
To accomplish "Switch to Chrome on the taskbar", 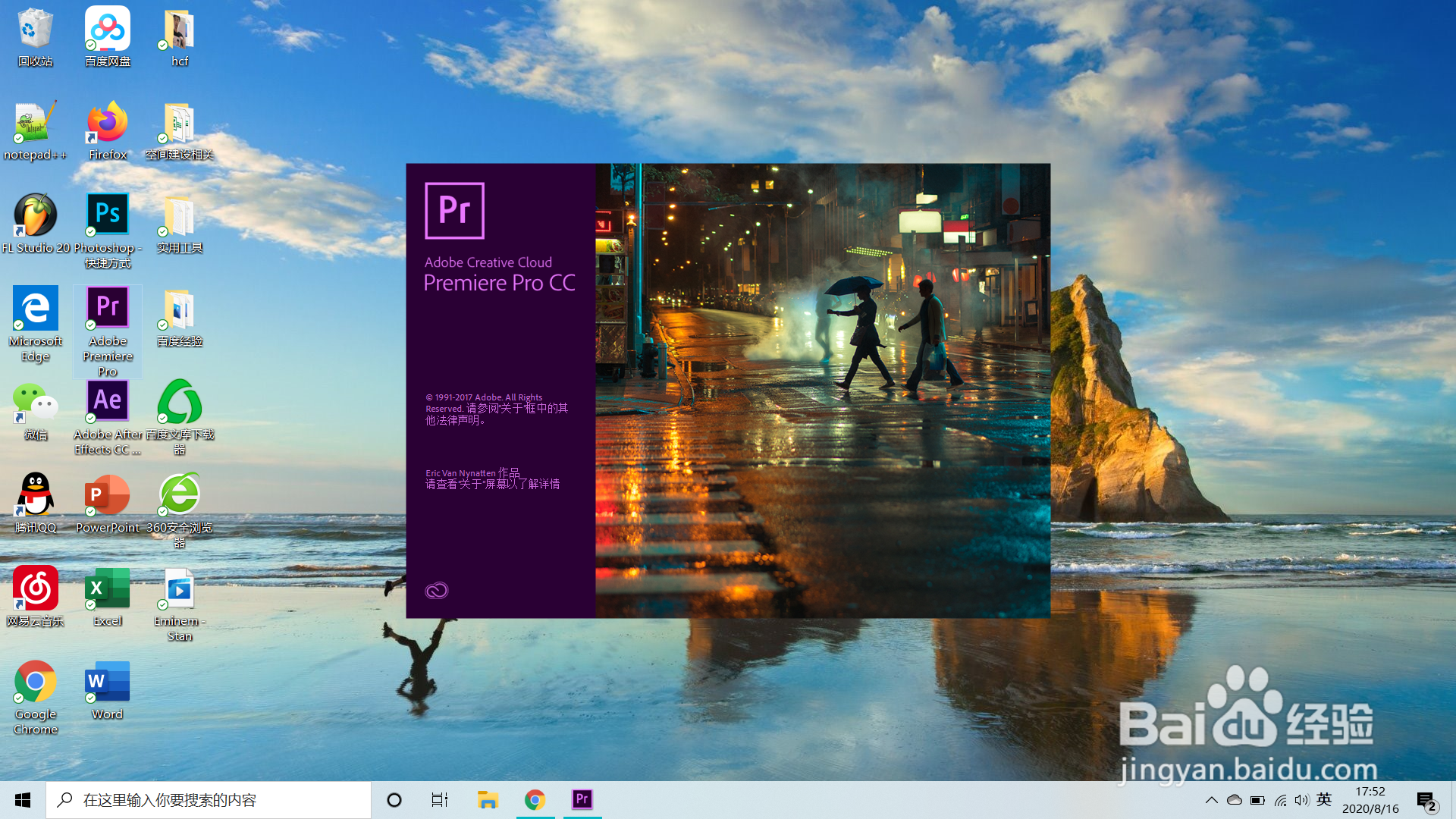I will pos(535,800).
